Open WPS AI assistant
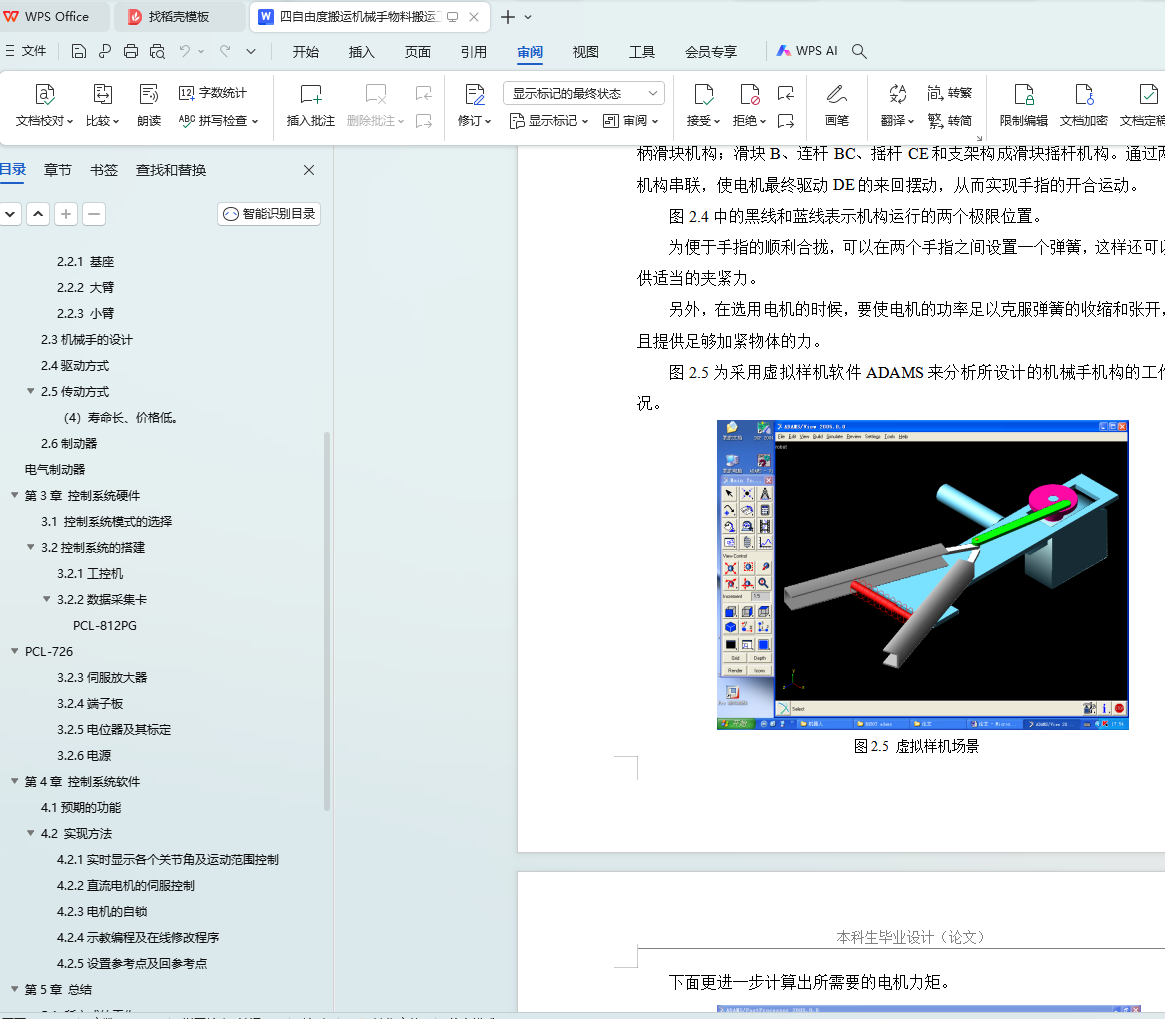 coord(807,51)
